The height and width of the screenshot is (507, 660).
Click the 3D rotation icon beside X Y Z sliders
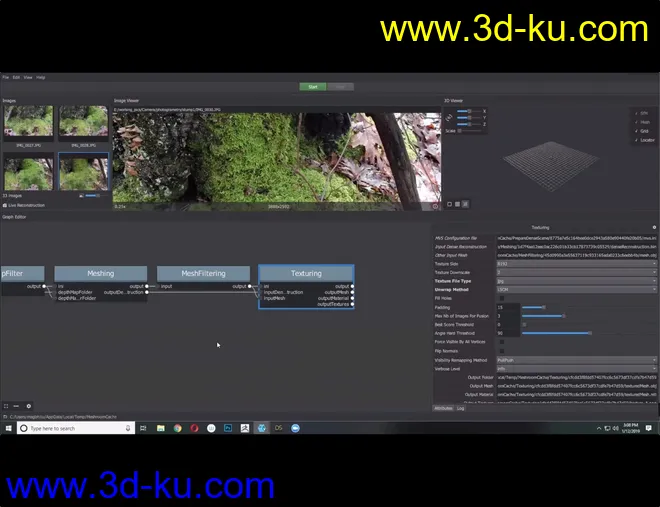(449, 117)
